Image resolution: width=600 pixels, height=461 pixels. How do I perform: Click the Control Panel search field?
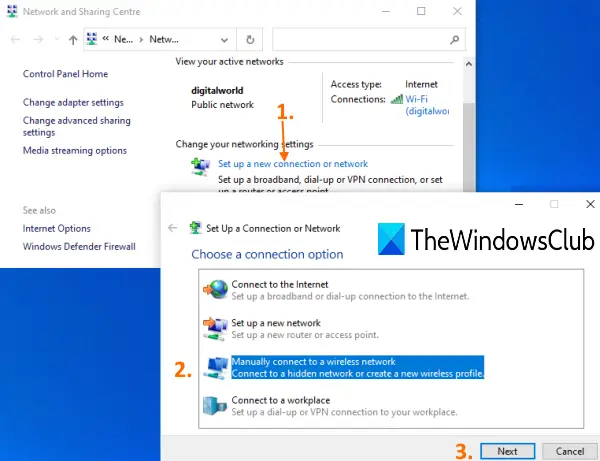point(369,39)
